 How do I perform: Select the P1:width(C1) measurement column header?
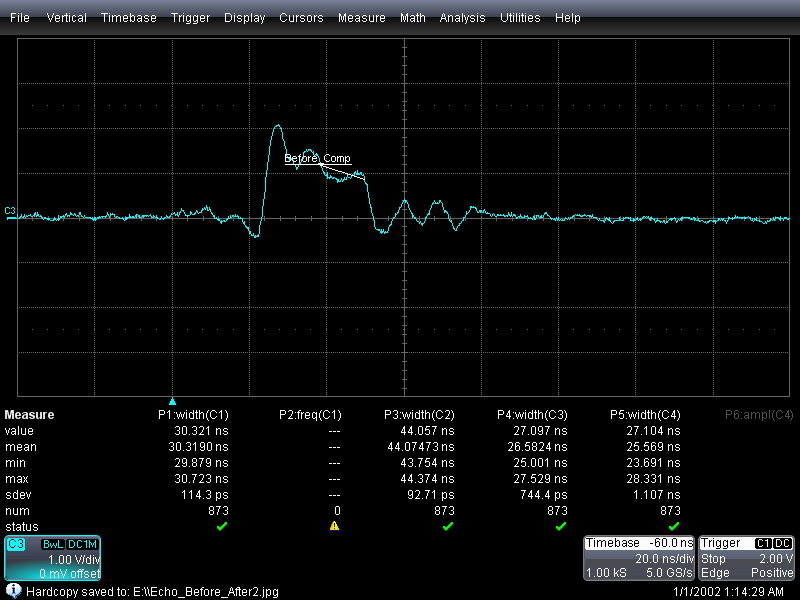coord(193,415)
